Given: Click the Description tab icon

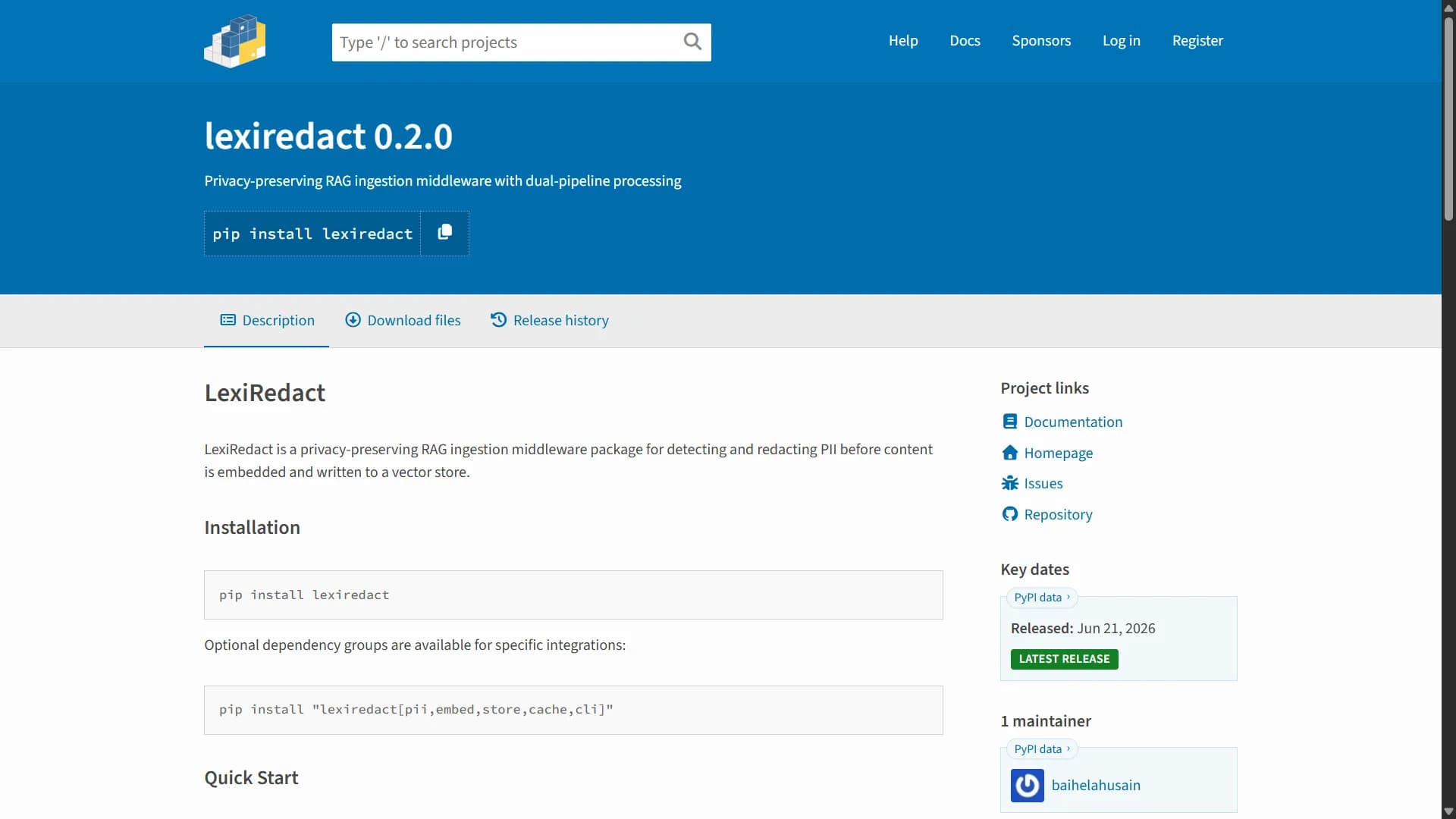Looking at the screenshot, I should tap(227, 320).
